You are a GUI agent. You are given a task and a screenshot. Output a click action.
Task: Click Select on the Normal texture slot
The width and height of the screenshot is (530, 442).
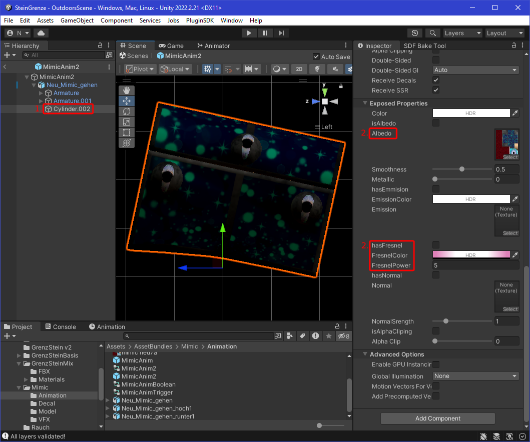(510, 309)
